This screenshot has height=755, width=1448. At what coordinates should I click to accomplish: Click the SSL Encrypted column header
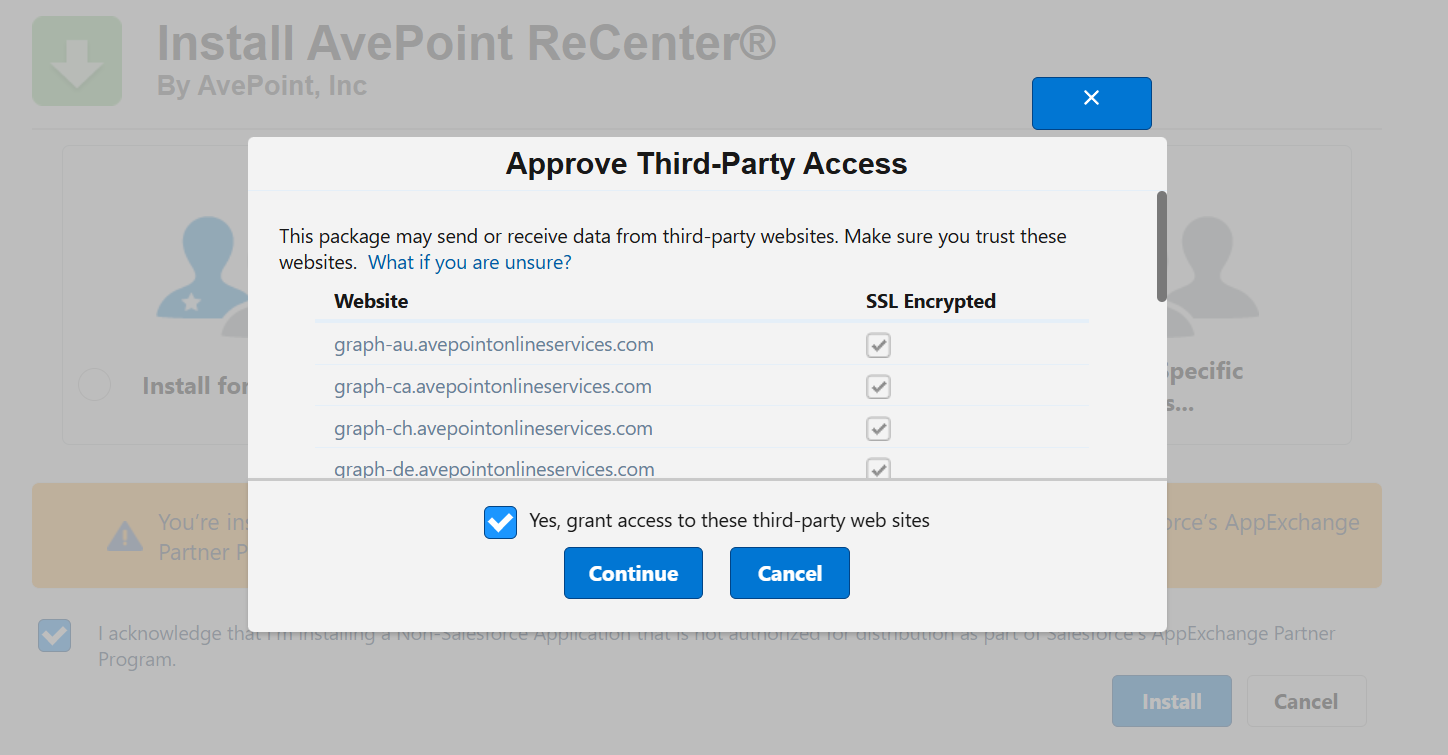pos(931,300)
